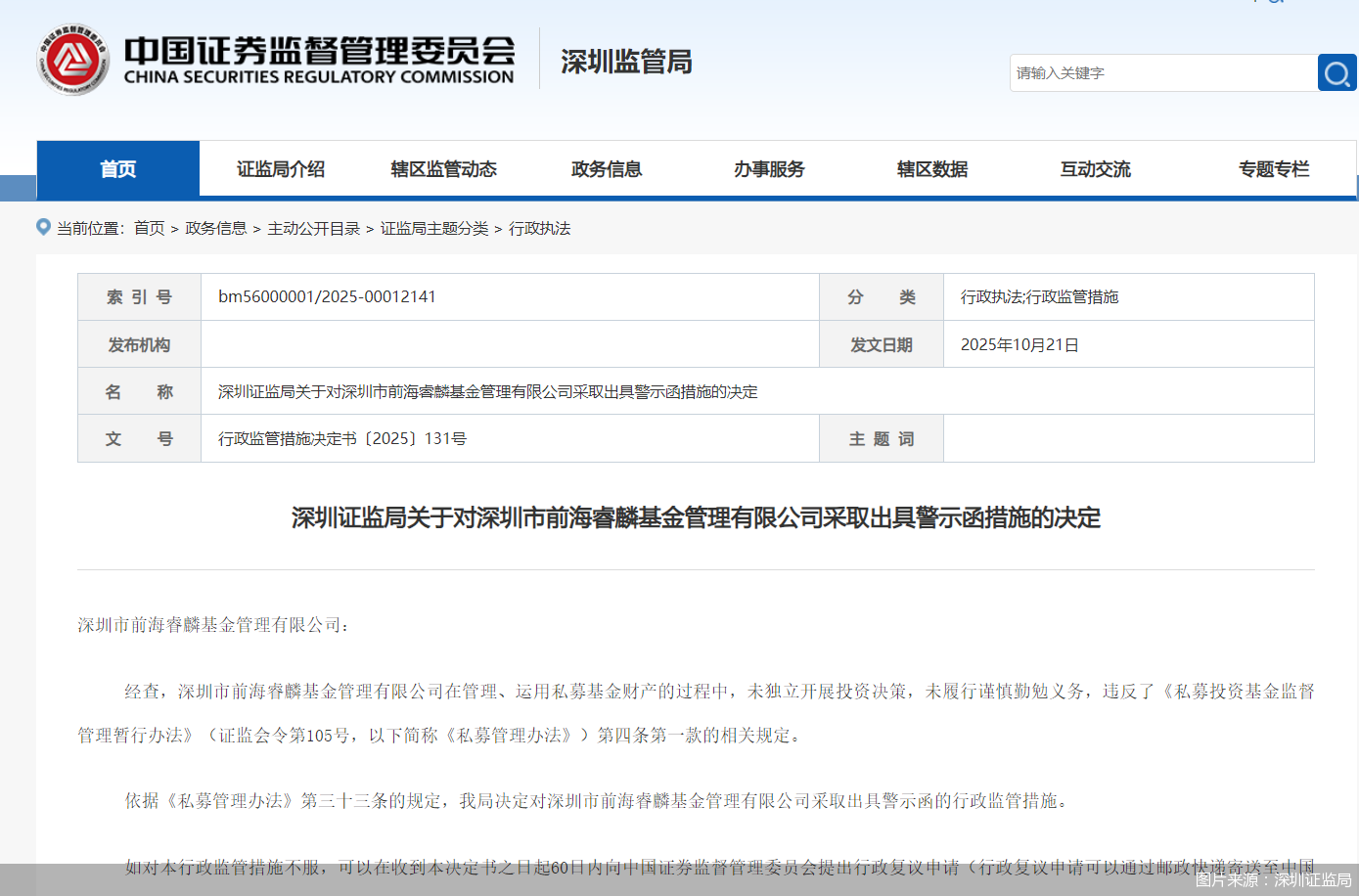This screenshot has height=896, width=1359.
Task: Open the 首页 navigation tab
Action: 118,169
